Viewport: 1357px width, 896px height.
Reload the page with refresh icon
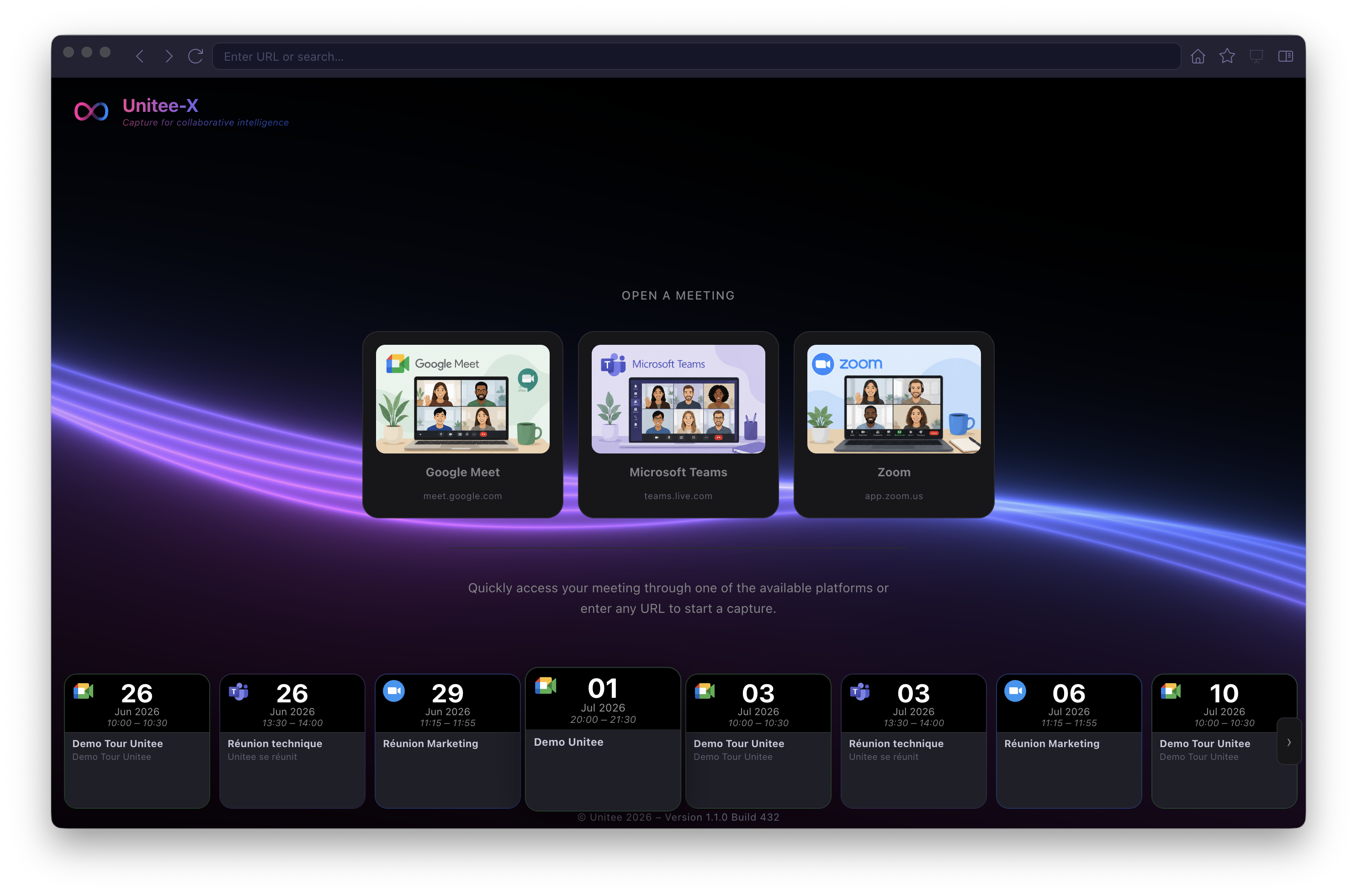pyautogui.click(x=196, y=56)
